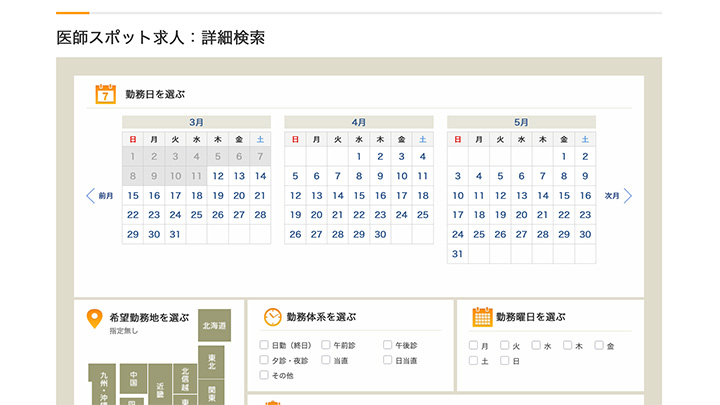The height and width of the screenshot is (405, 720).
Task: Go to previous month with 前月 arrow
Action: click(91, 196)
